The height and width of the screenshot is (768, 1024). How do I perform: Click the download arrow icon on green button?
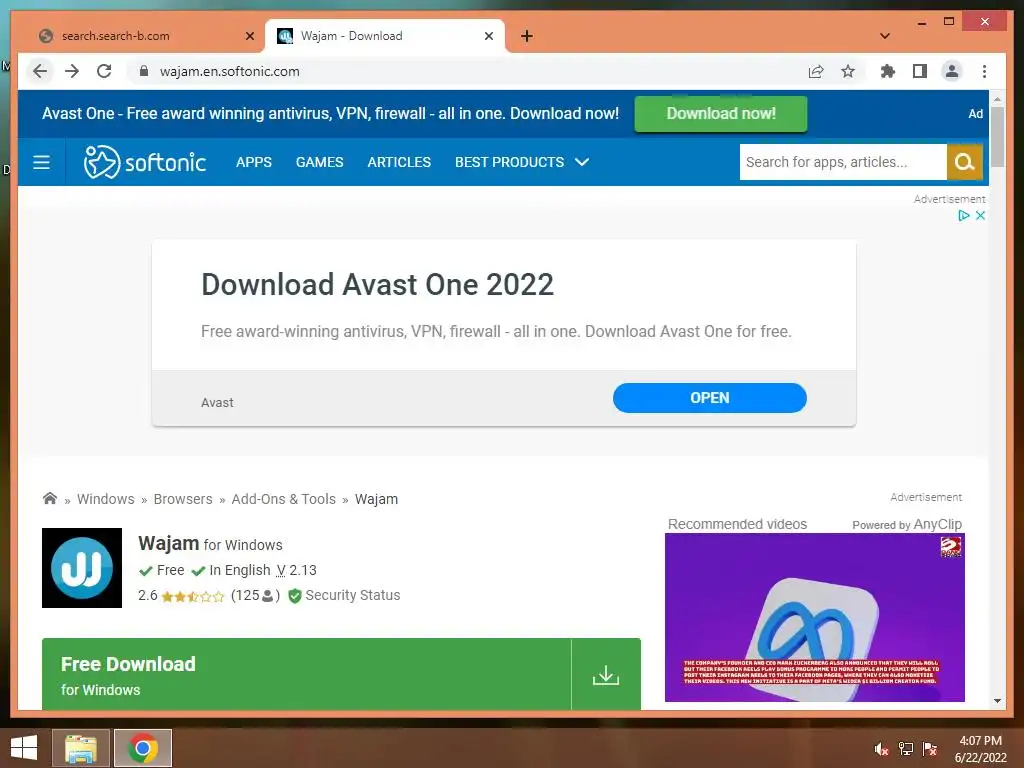pyautogui.click(x=606, y=675)
